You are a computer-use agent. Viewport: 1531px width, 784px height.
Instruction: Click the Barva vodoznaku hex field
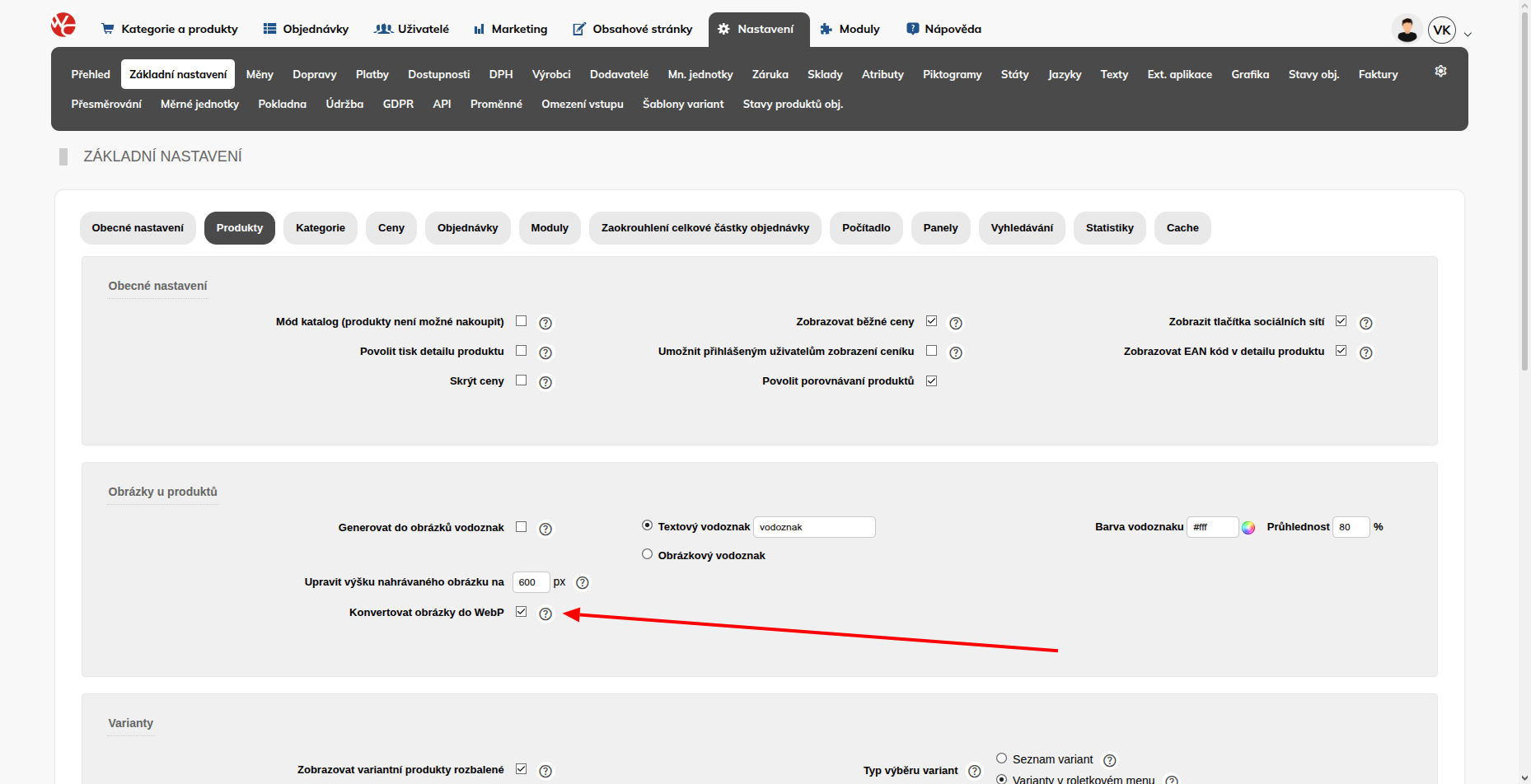point(1212,527)
